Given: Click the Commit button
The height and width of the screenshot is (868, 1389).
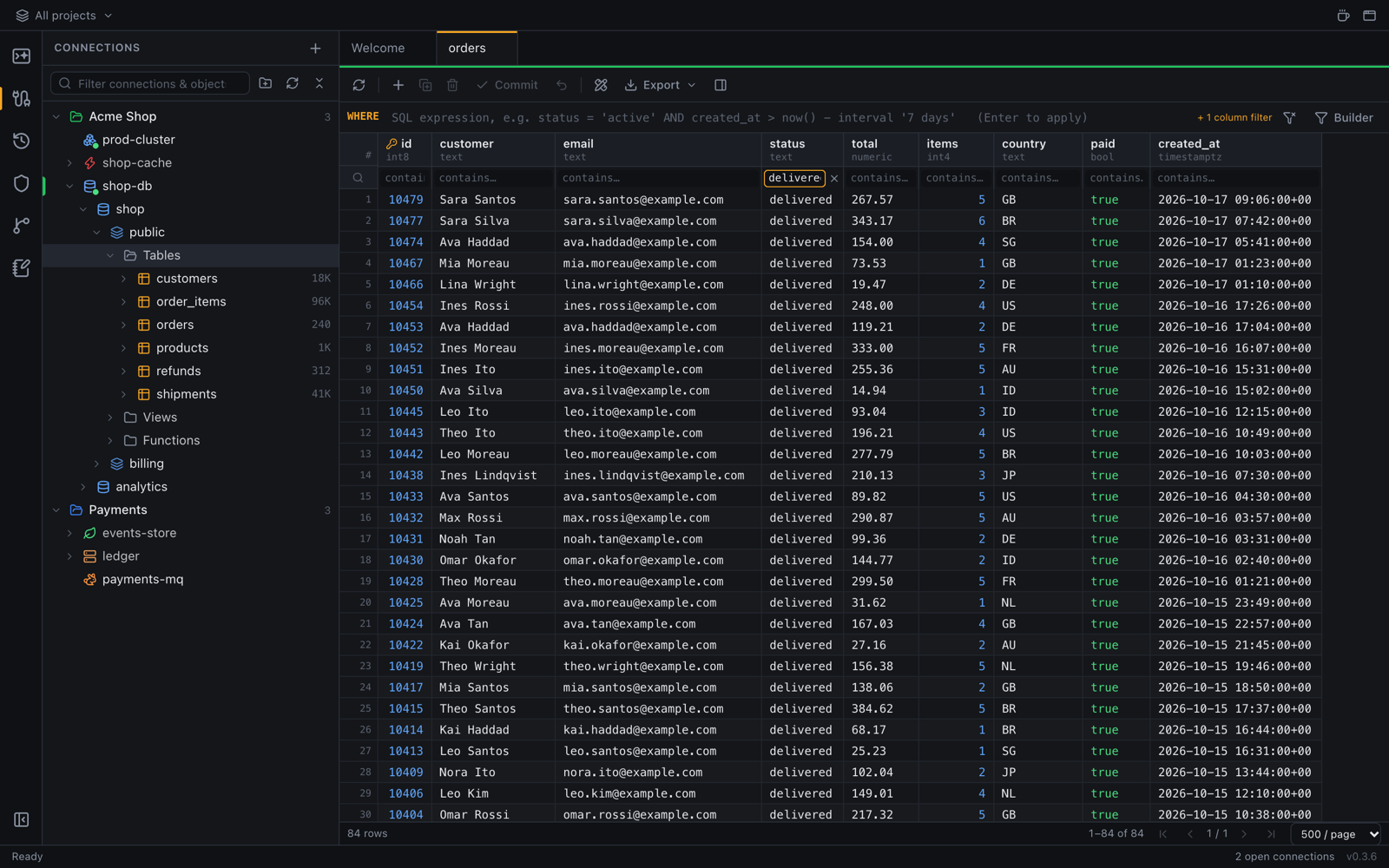Looking at the screenshot, I should click(507, 85).
